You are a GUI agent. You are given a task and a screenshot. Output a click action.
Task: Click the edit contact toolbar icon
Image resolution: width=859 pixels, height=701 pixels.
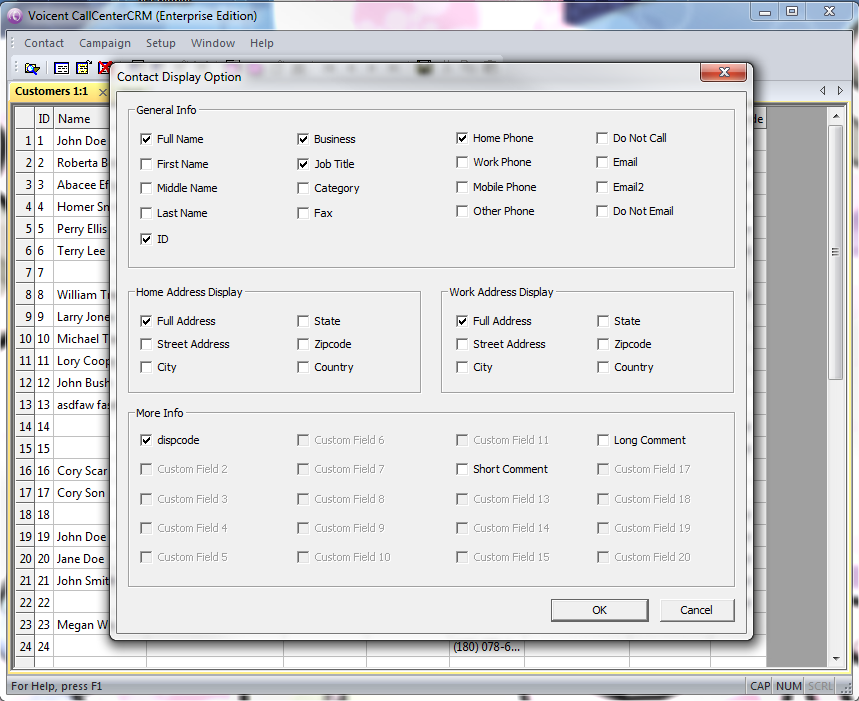[83, 68]
